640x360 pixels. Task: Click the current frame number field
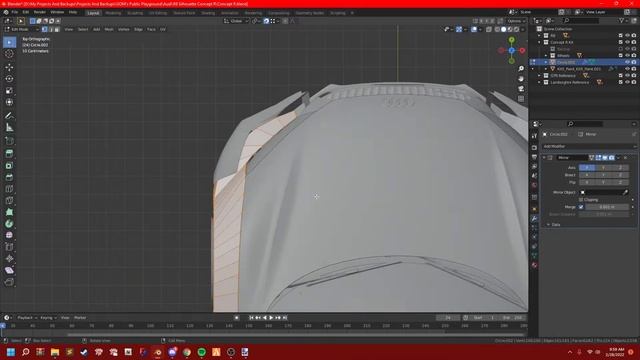pyautogui.click(x=448, y=318)
